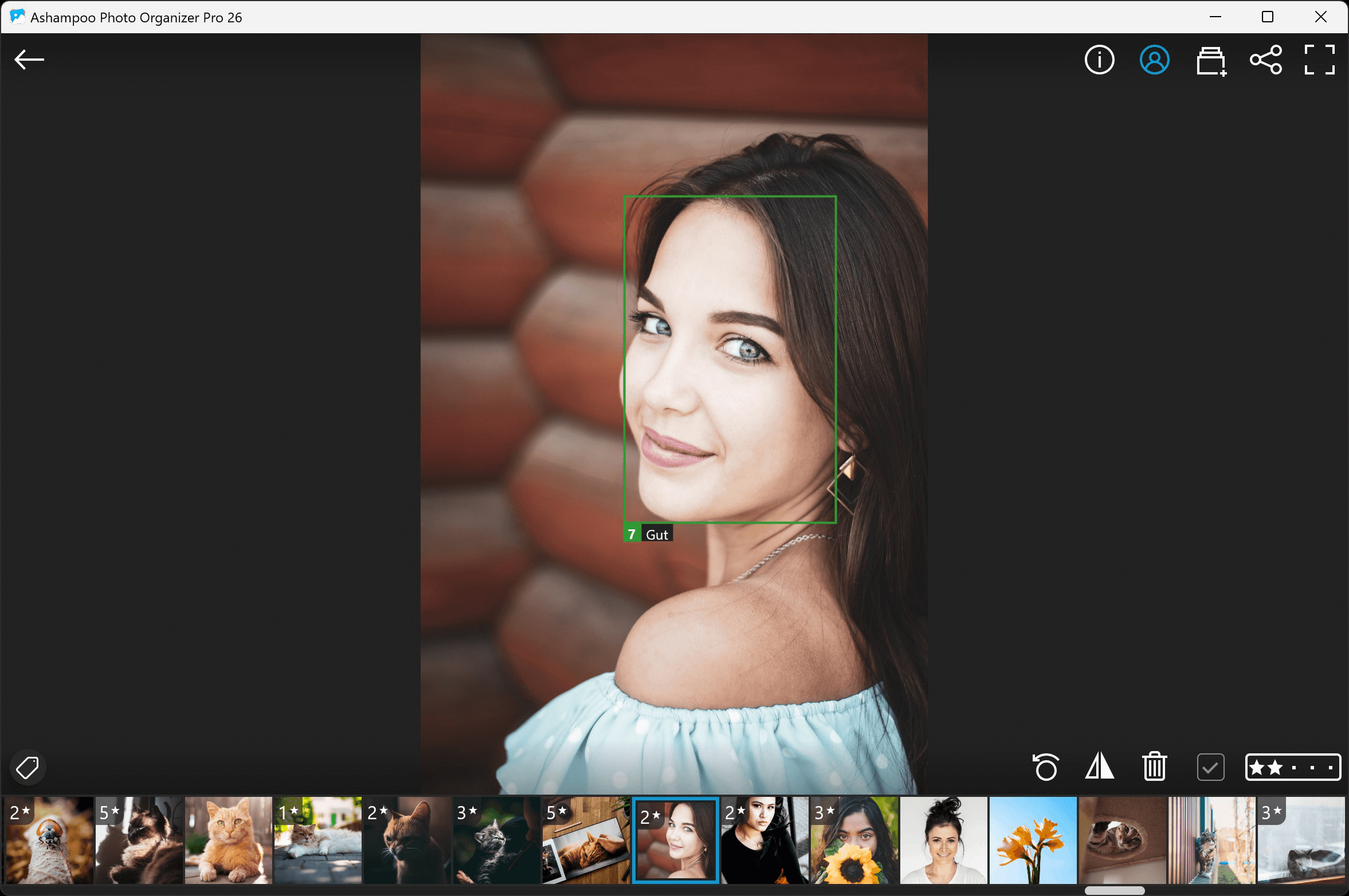This screenshot has height=896, width=1349.
Task: Rotate the photo counterclockwise
Action: [x=1046, y=767]
